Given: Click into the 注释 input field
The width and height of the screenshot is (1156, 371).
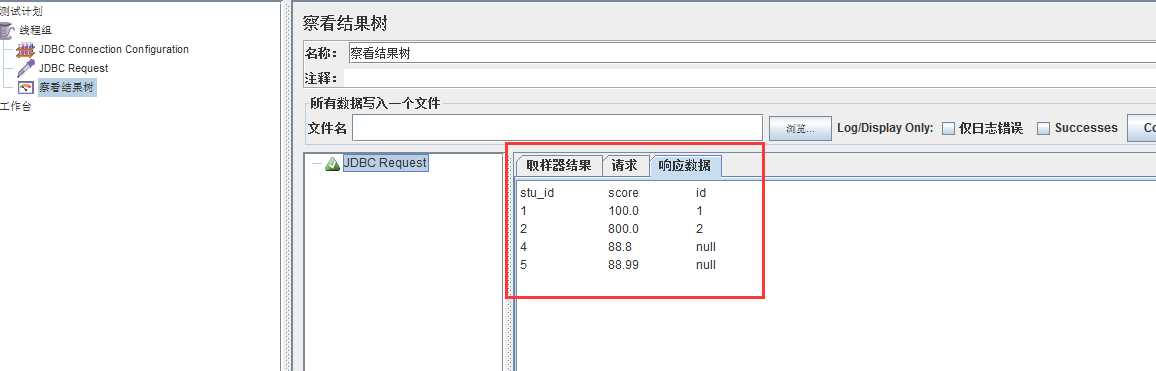Looking at the screenshot, I should (751, 77).
